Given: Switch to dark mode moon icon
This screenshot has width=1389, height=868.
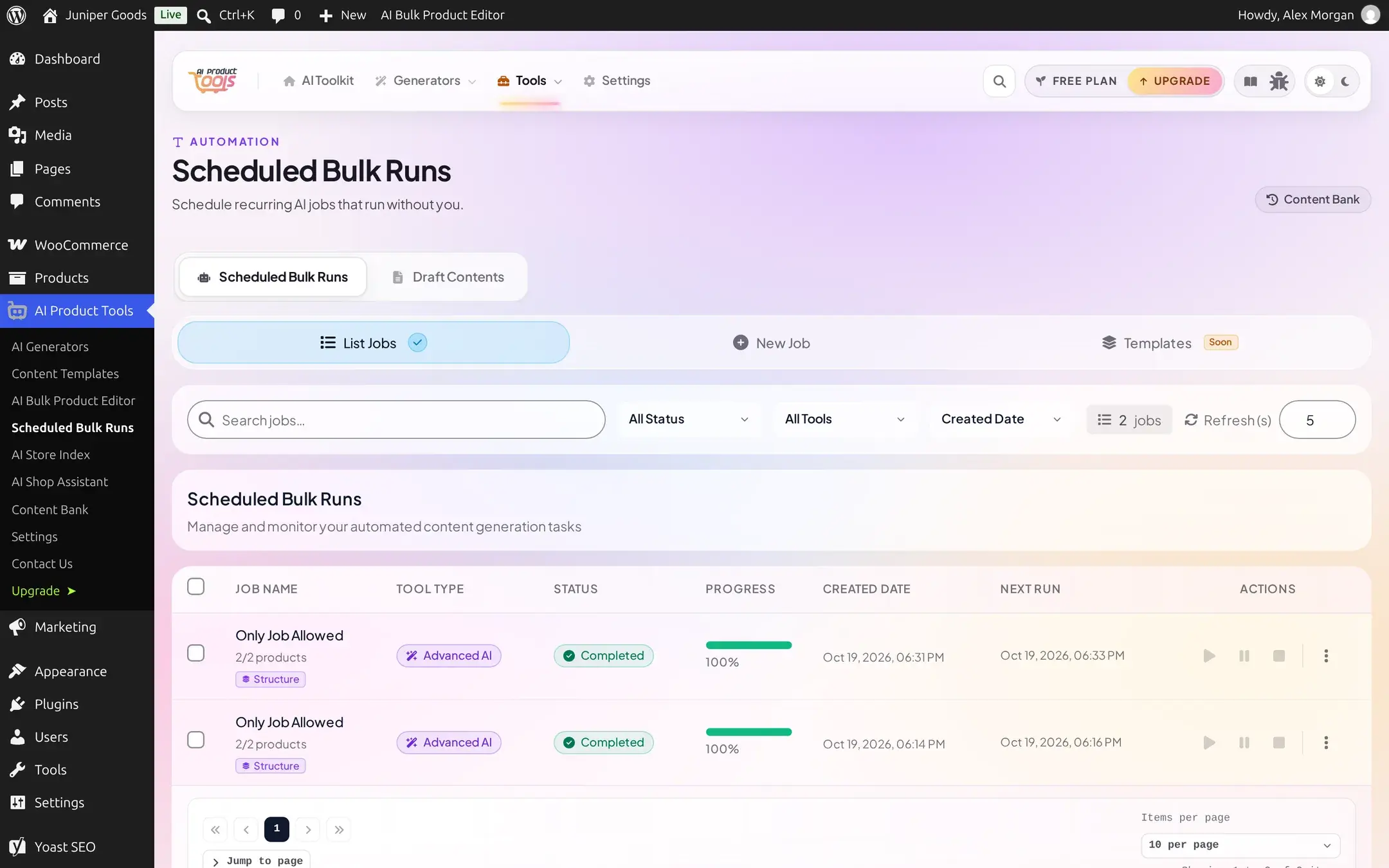Looking at the screenshot, I should point(1345,82).
